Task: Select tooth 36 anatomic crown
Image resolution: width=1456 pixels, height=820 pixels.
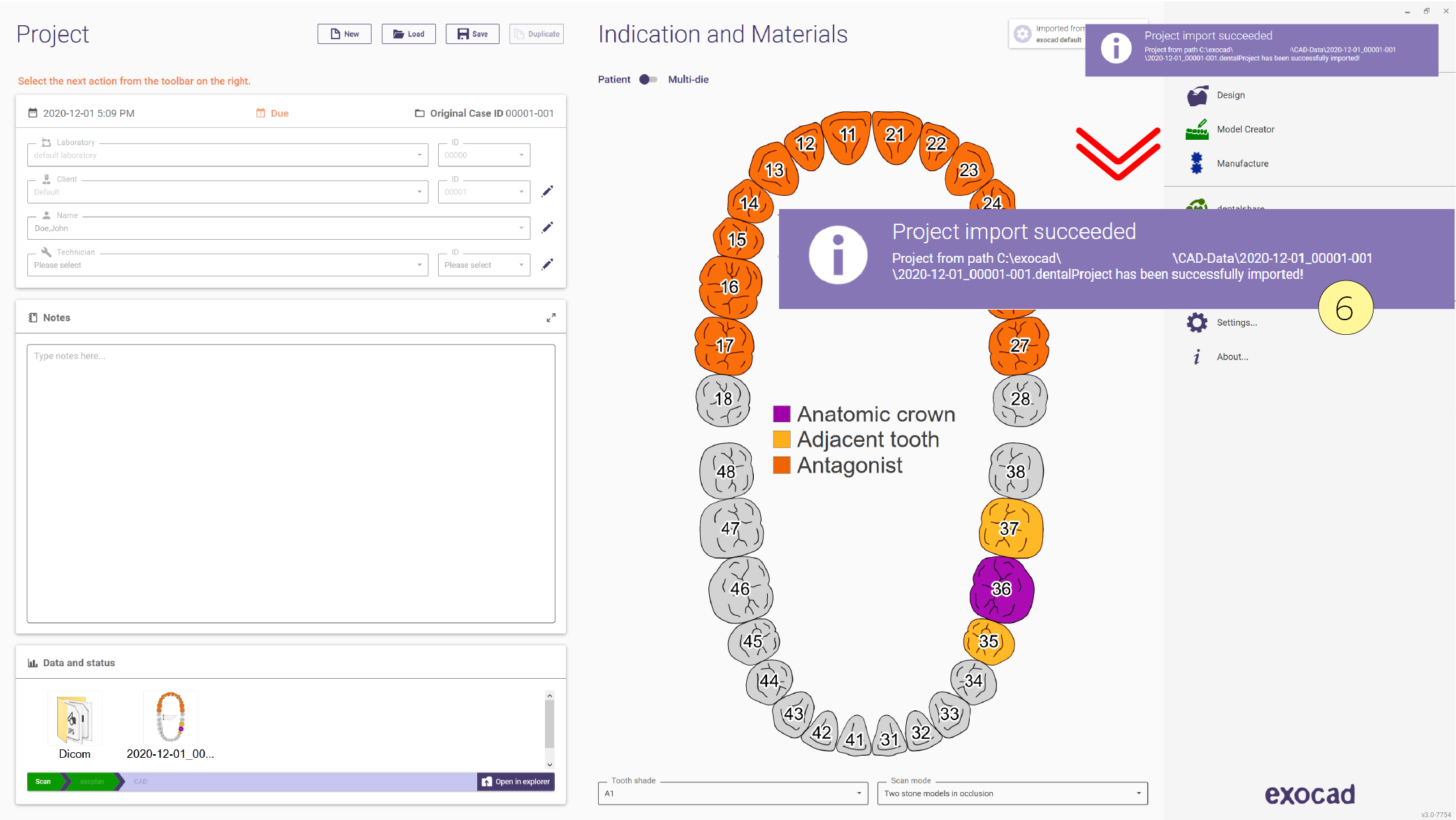Action: point(1002,589)
